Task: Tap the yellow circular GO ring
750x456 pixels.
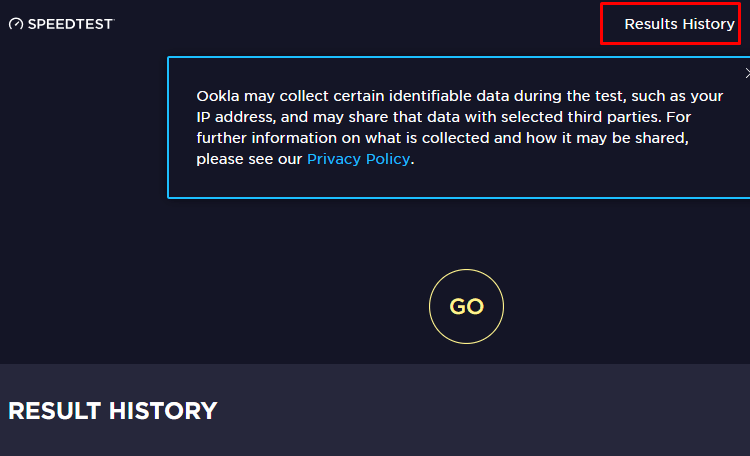Action: [466, 306]
